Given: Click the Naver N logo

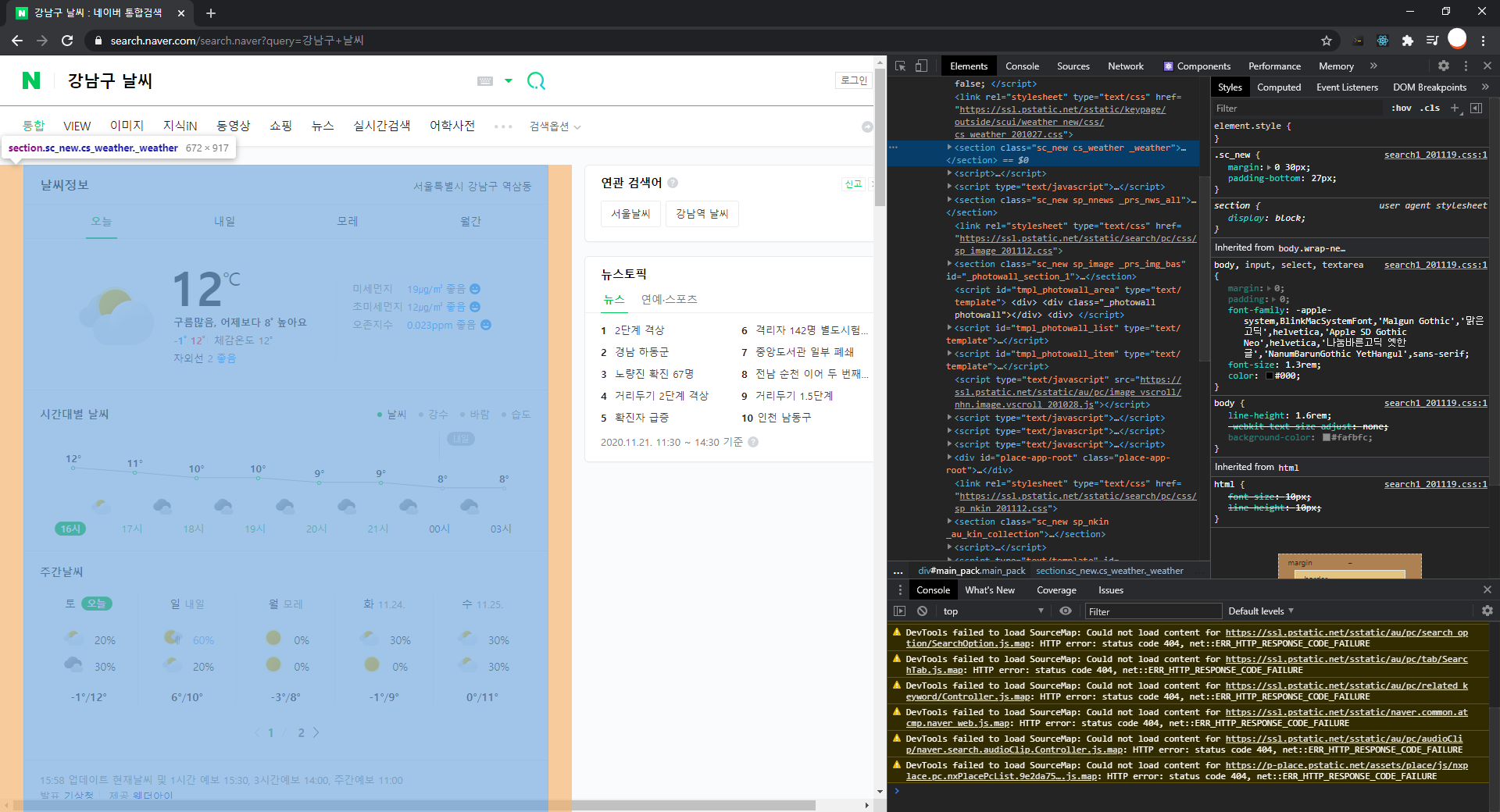Looking at the screenshot, I should point(31,80).
